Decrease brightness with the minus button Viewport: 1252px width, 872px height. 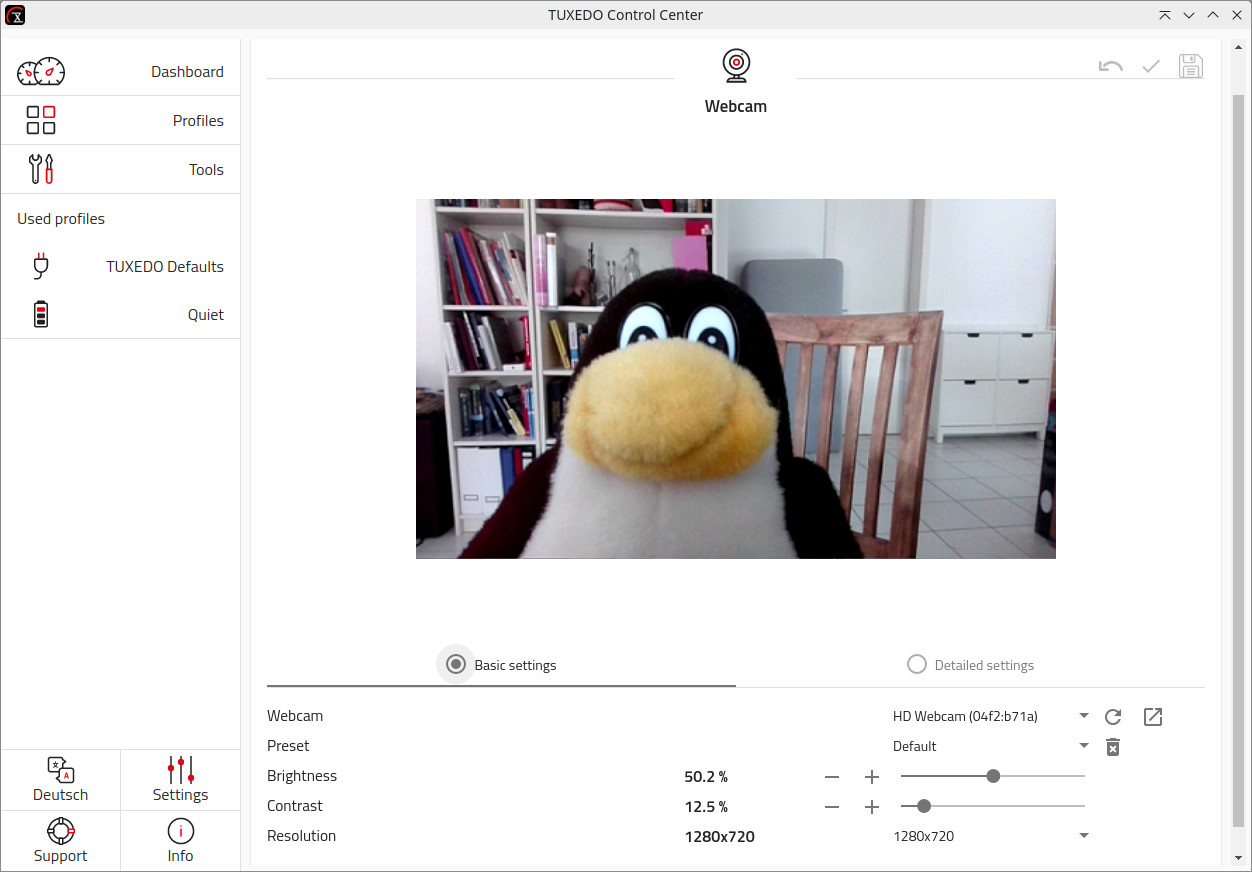coord(832,777)
